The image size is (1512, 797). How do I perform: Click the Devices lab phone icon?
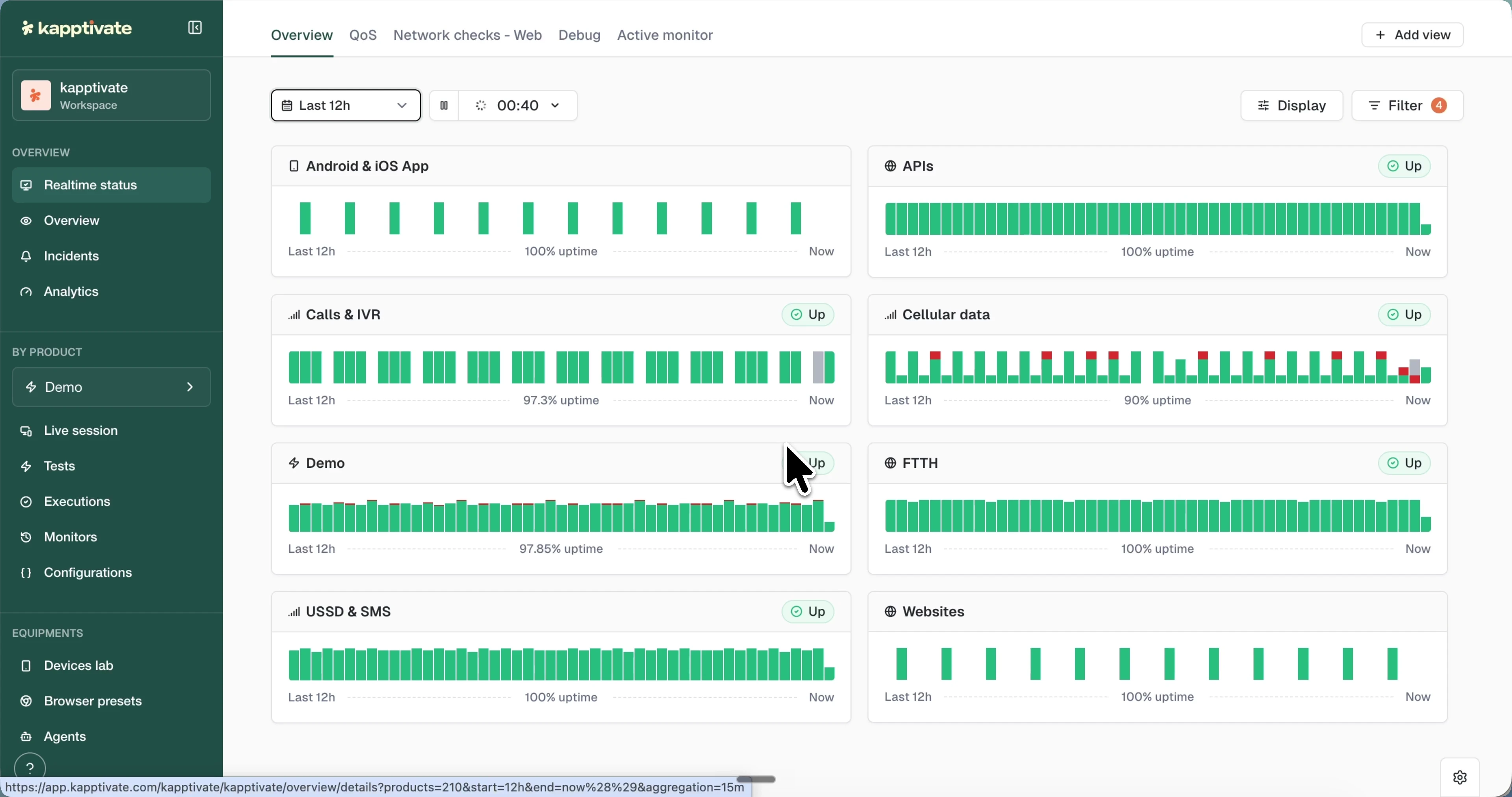(26, 666)
